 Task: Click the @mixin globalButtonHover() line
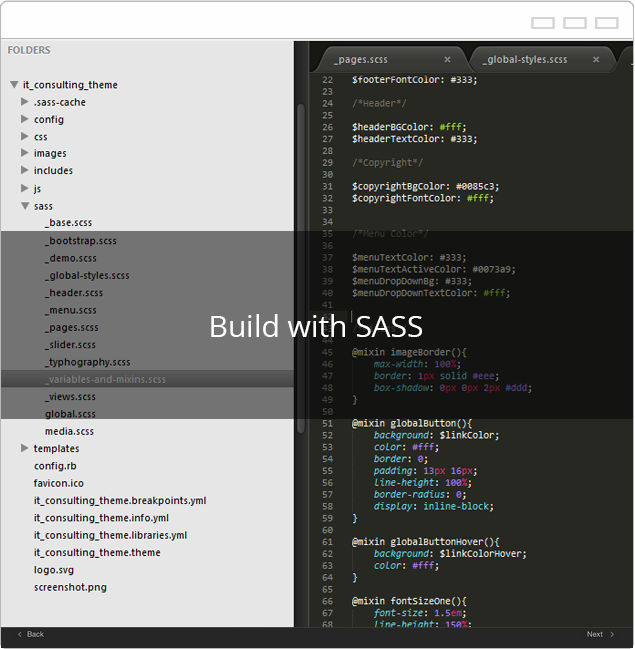pyautogui.click(x=426, y=542)
